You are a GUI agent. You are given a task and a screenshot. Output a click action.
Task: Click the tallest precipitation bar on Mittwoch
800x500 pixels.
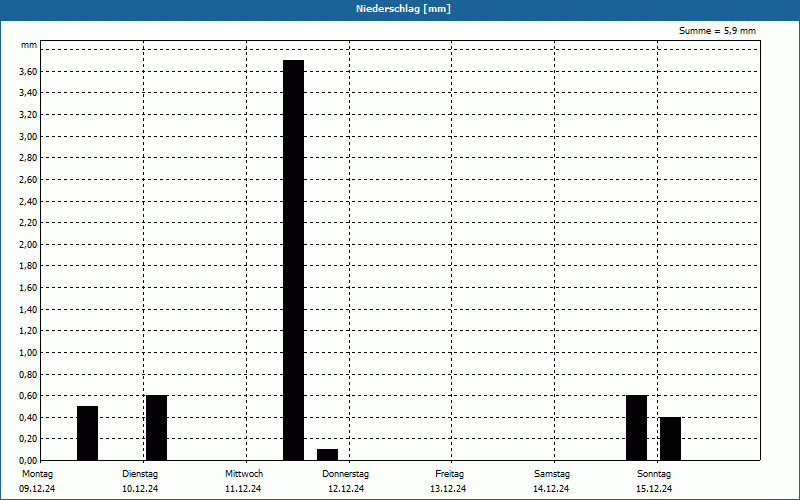(x=293, y=260)
